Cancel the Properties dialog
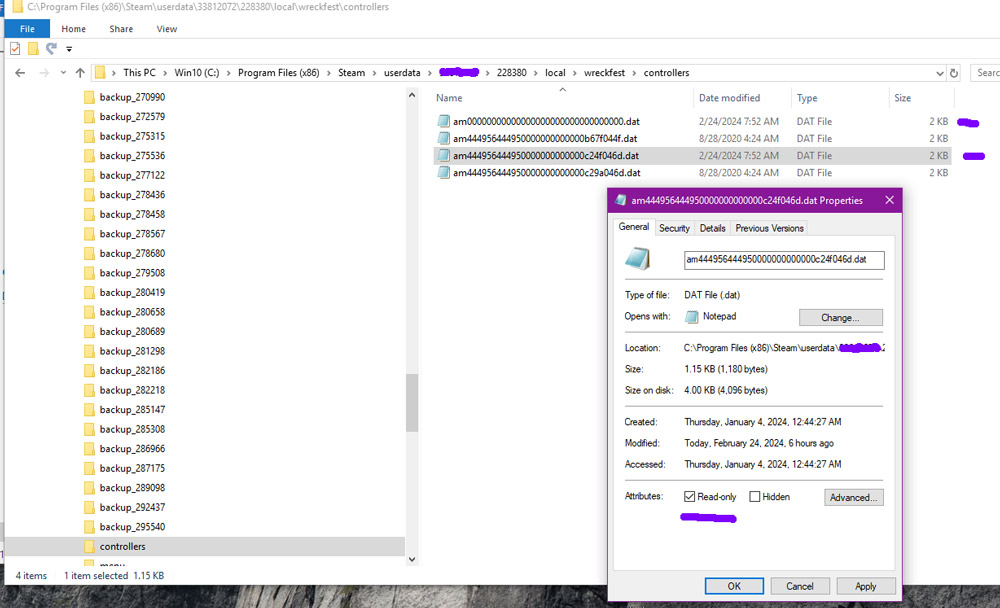Viewport: 1000px width, 608px height. pos(800,586)
